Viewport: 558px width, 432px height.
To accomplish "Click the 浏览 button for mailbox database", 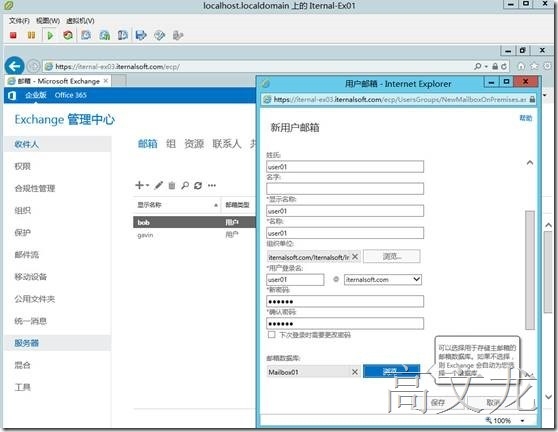I will point(391,371).
